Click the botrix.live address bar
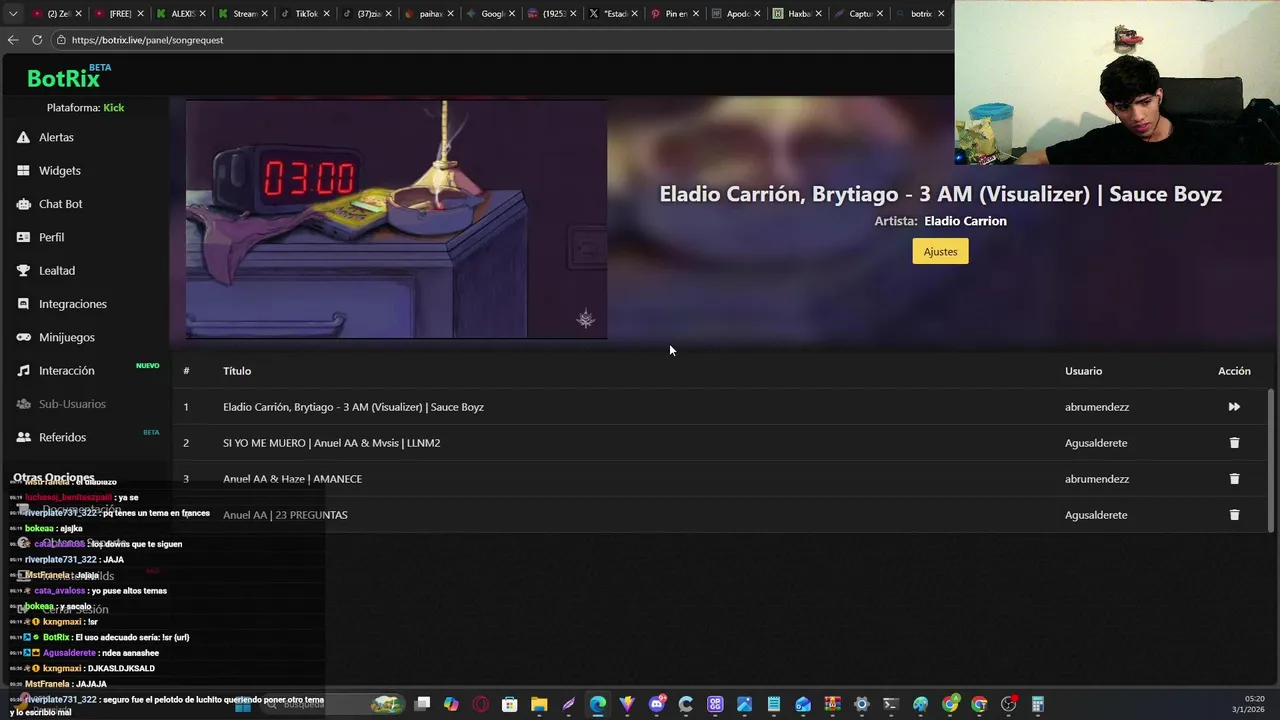 point(500,40)
